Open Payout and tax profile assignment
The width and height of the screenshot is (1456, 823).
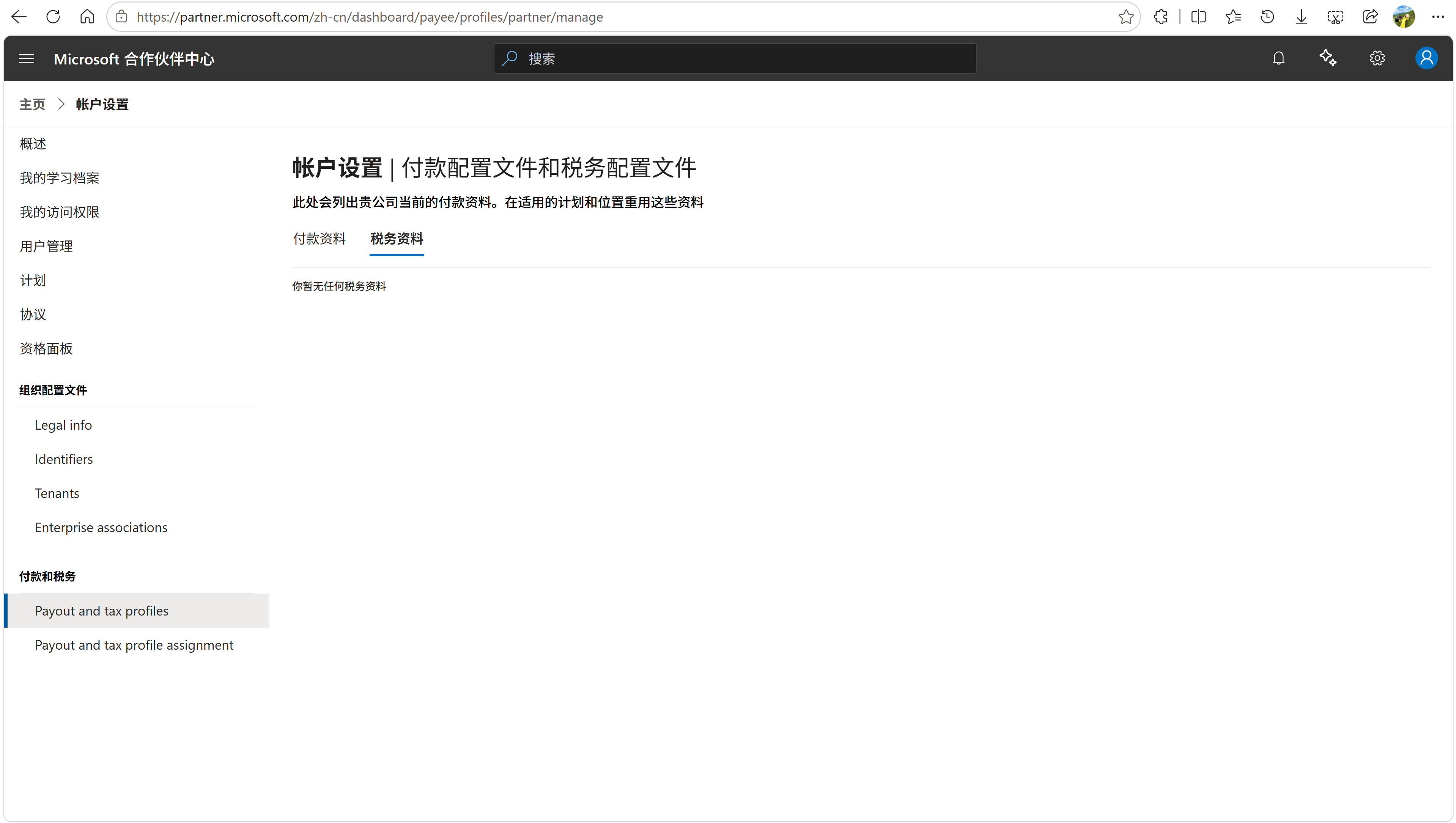tap(134, 645)
